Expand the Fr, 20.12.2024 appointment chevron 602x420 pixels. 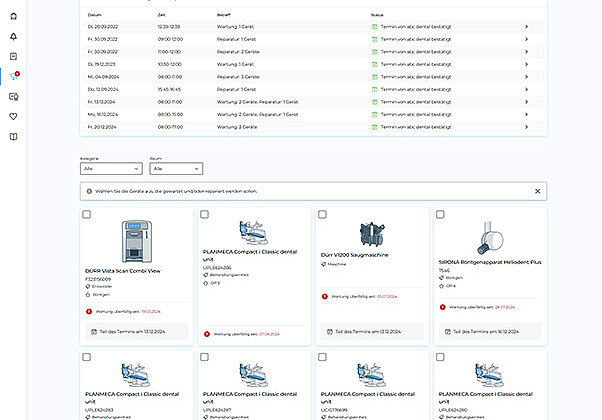pyautogui.click(x=526, y=127)
